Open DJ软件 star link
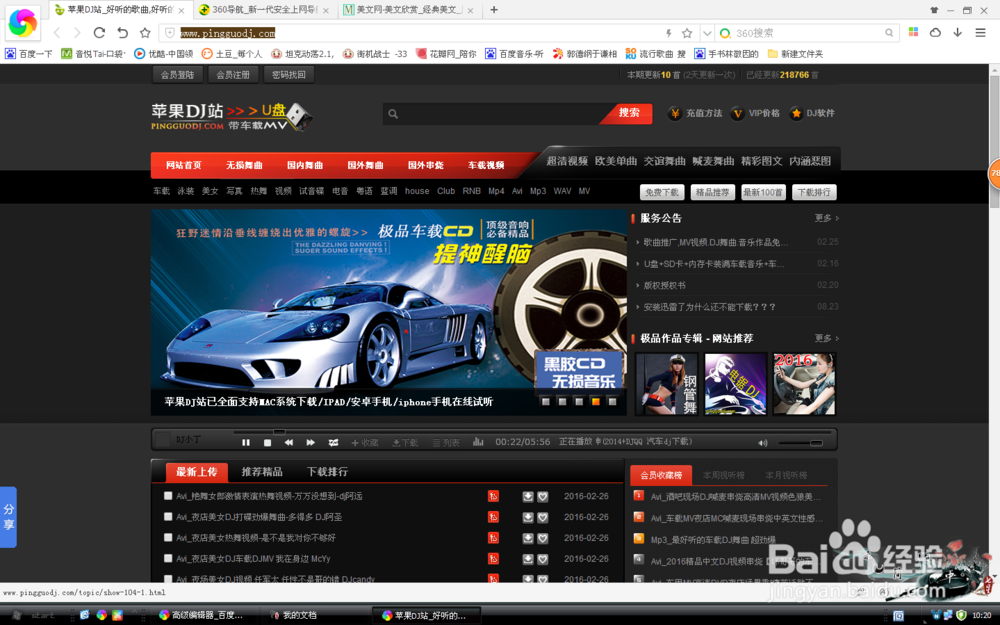The image size is (1000, 625). (812, 114)
